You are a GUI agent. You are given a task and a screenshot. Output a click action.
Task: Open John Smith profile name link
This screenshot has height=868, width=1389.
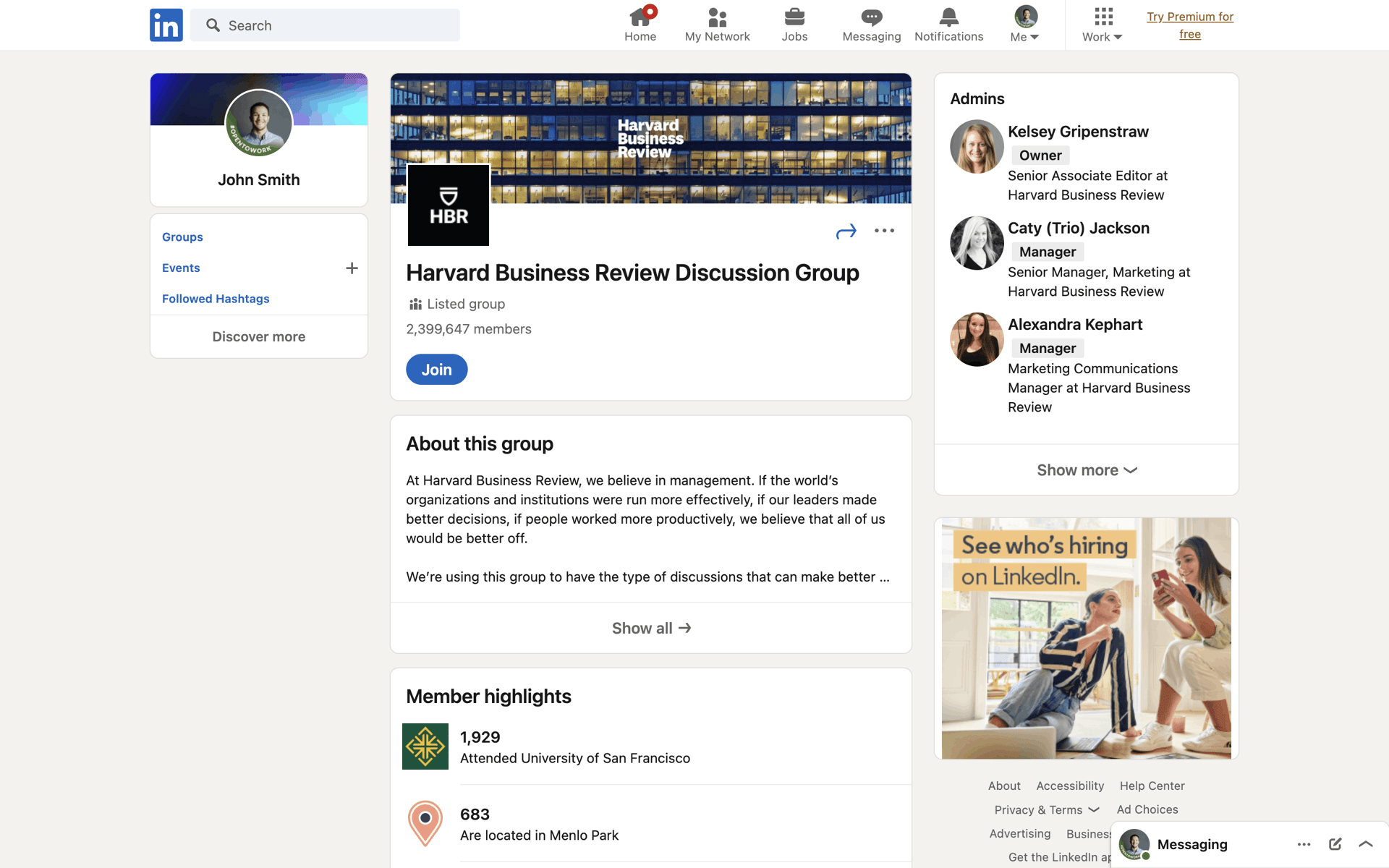point(259,179)
